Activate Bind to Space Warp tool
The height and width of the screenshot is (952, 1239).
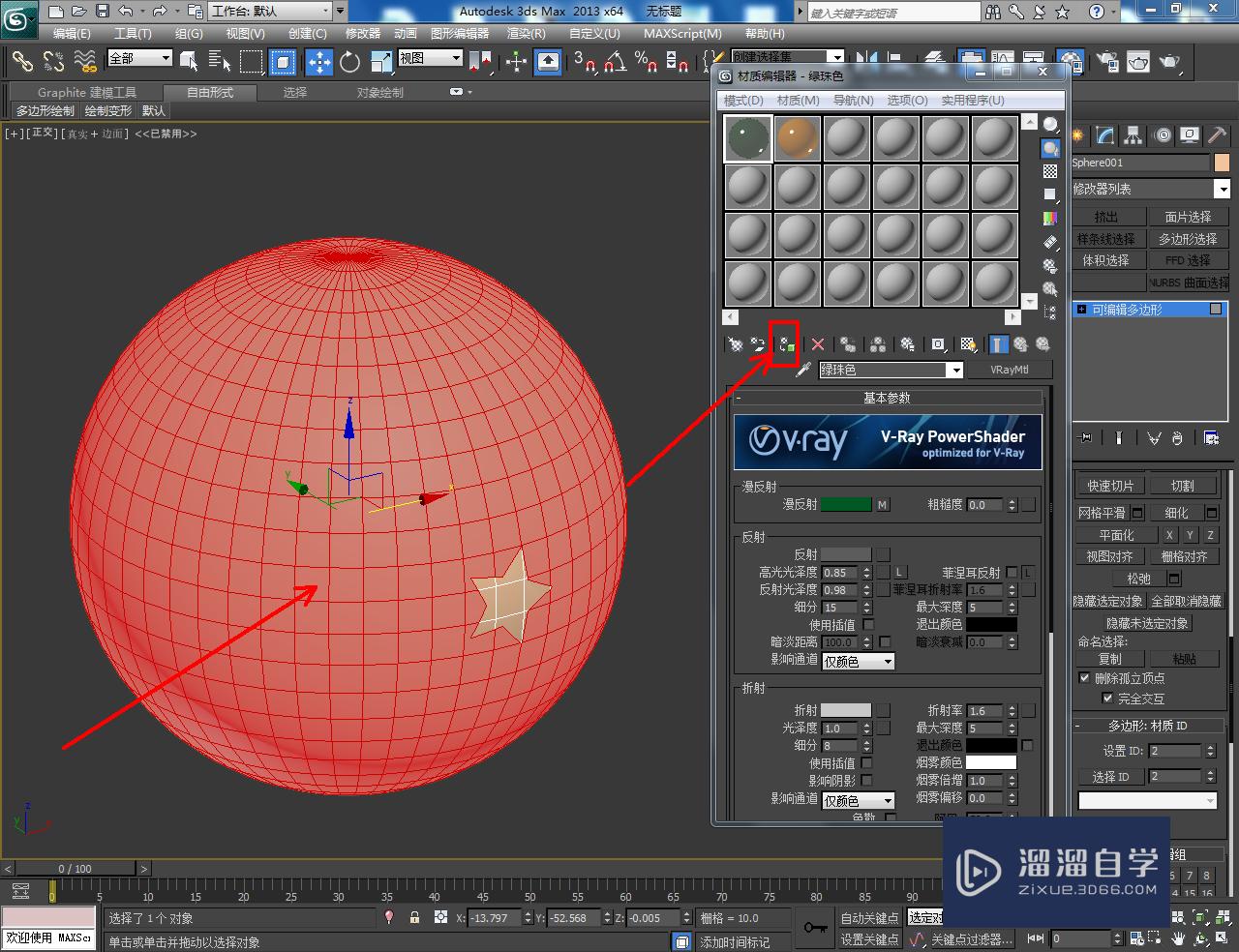coord(85,62)
